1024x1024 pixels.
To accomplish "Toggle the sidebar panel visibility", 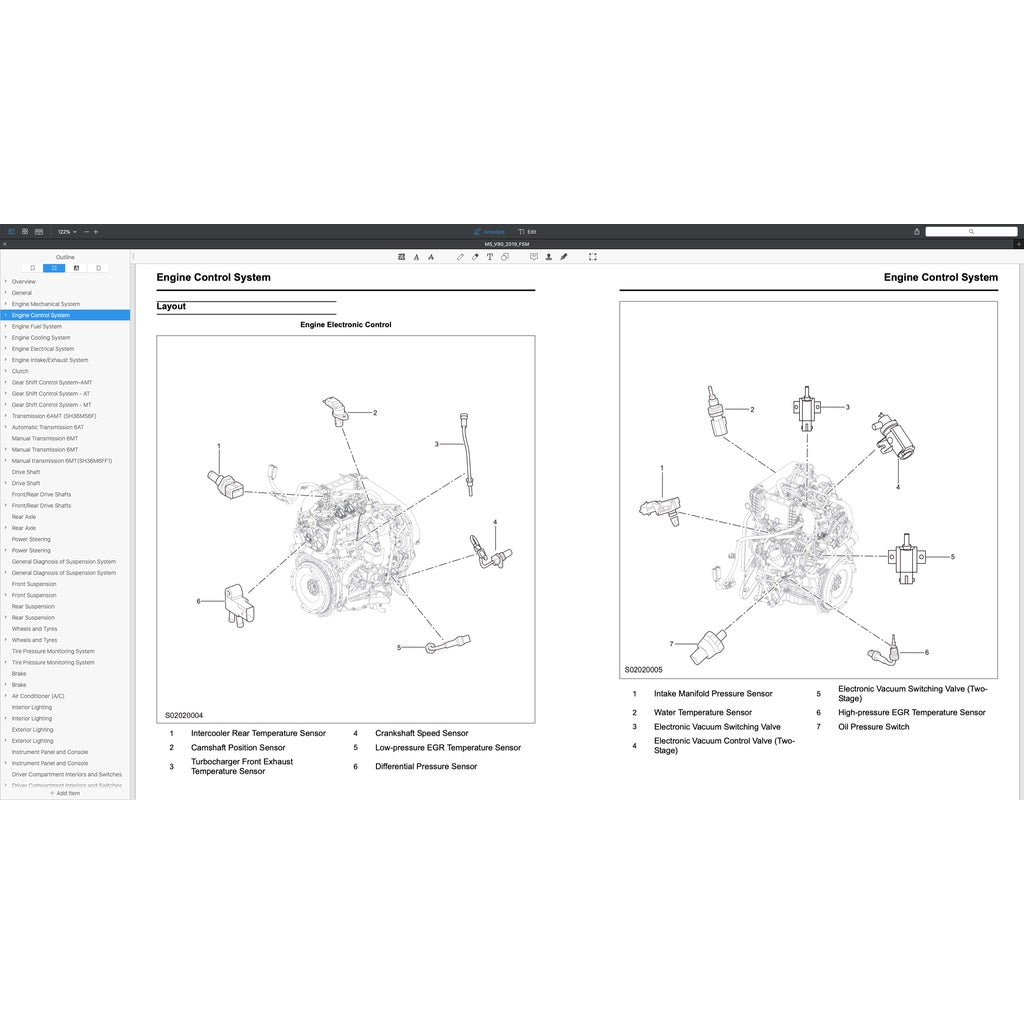I will coord(11,231).
